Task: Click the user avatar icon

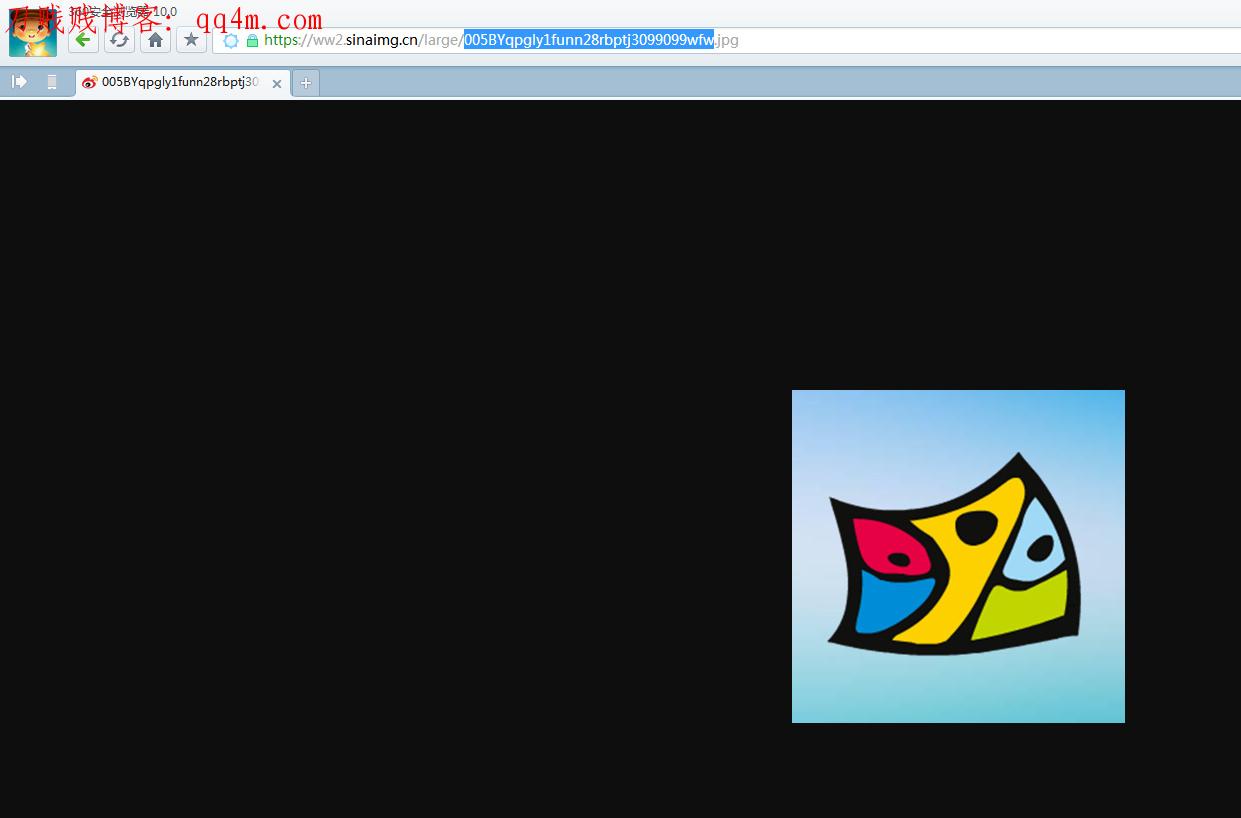Action: (32, 35)
